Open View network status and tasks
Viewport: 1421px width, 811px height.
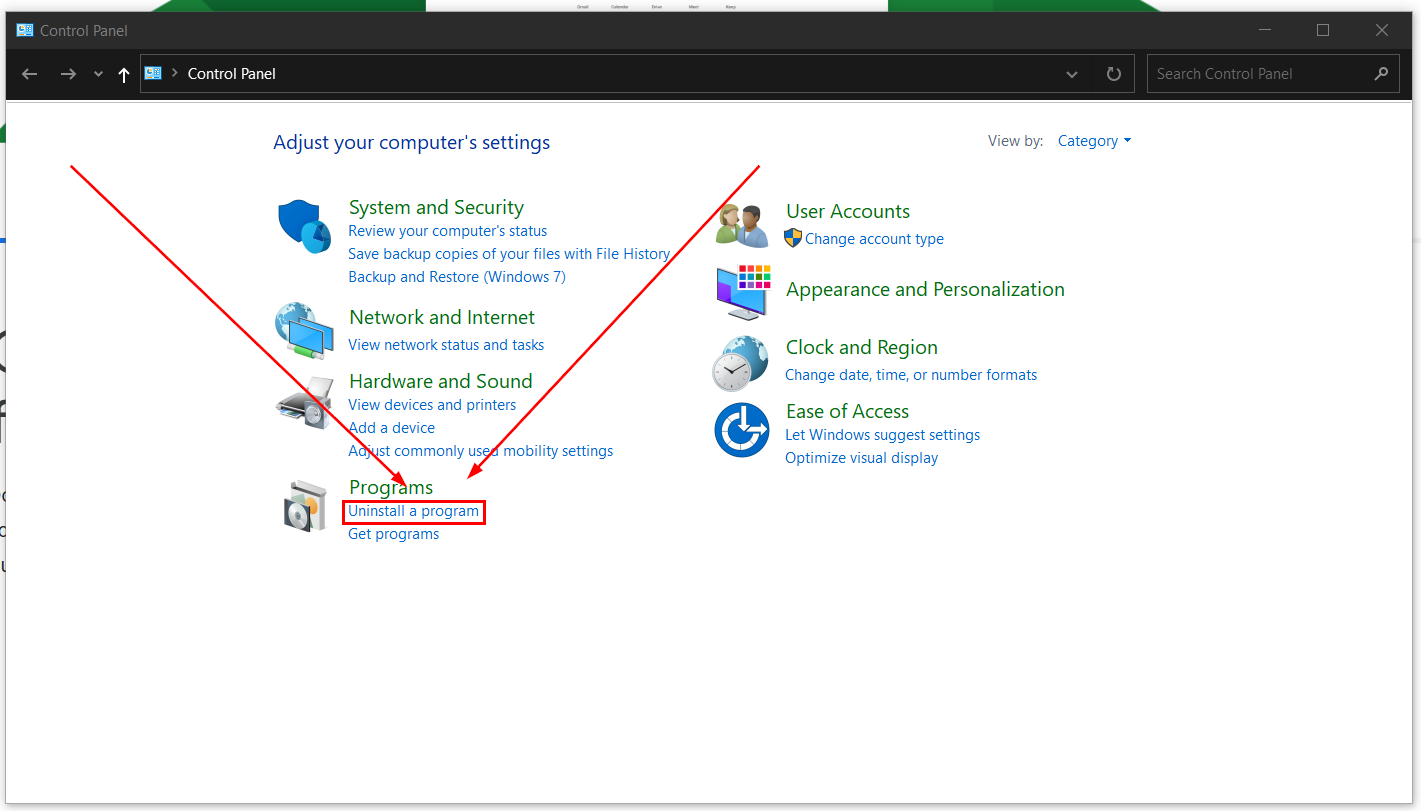(446, 345)
